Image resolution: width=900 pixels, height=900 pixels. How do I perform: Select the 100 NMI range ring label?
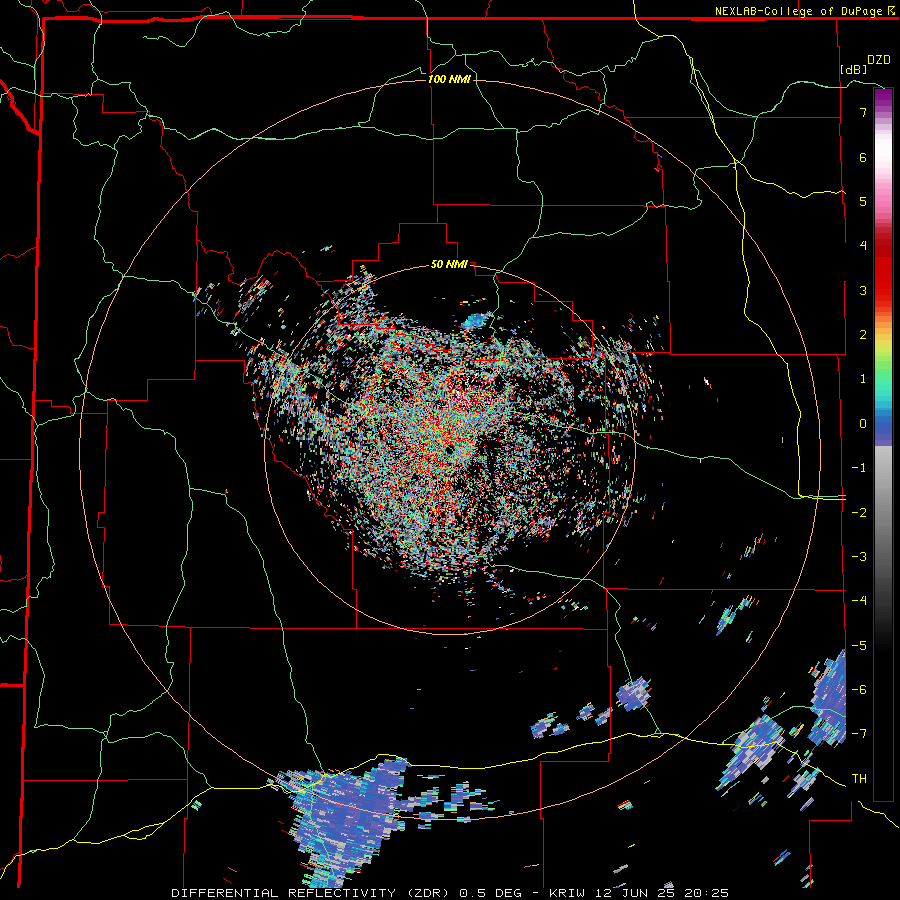click(x=449, y=79)
